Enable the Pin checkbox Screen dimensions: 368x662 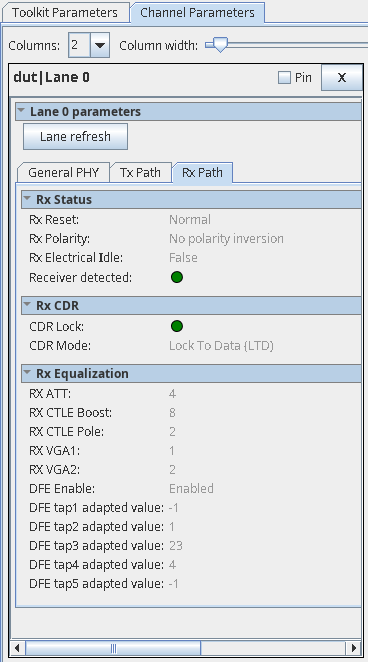click(x=284, y=78)
